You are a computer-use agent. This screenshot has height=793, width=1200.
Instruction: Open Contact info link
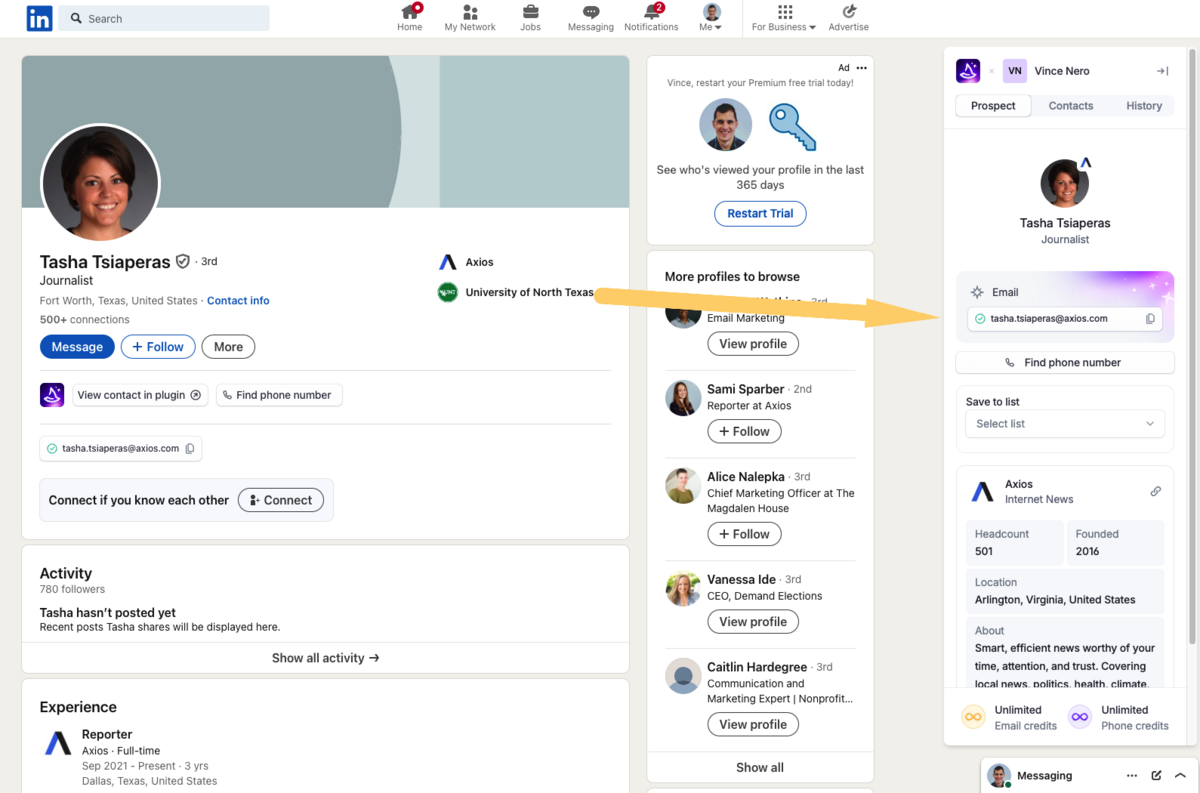click(238, 301)
